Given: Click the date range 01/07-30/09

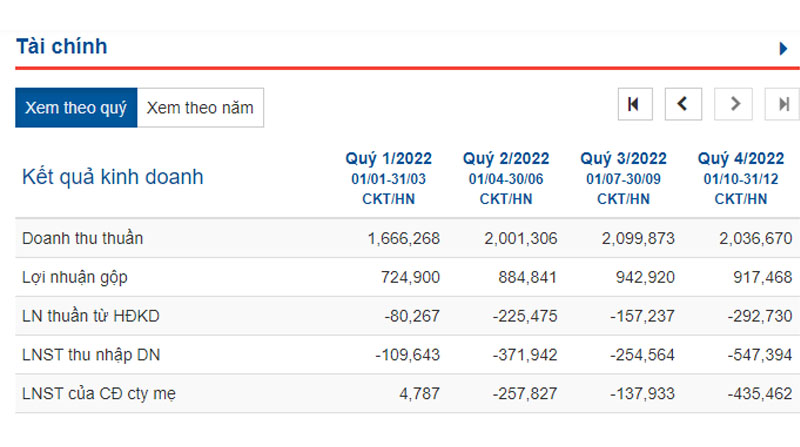Looking at the screenshot, I should pyautogui.click(x=623, y=179).
